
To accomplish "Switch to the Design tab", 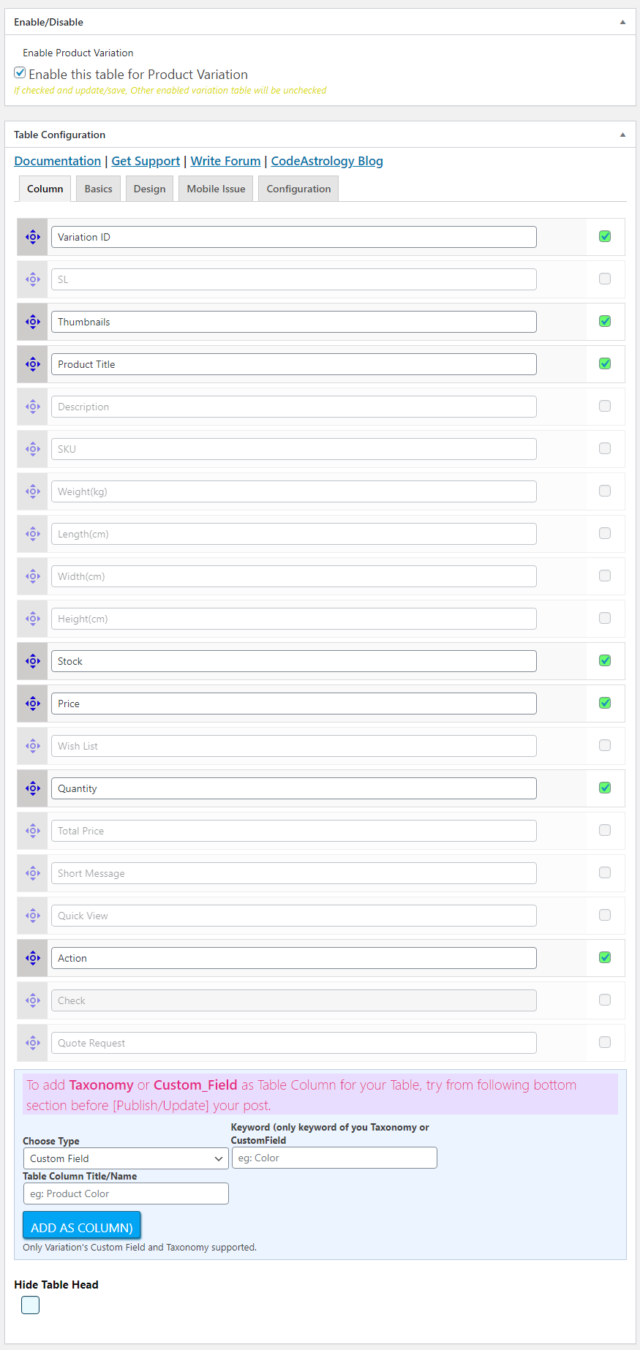I will click(x=149, y=189).
